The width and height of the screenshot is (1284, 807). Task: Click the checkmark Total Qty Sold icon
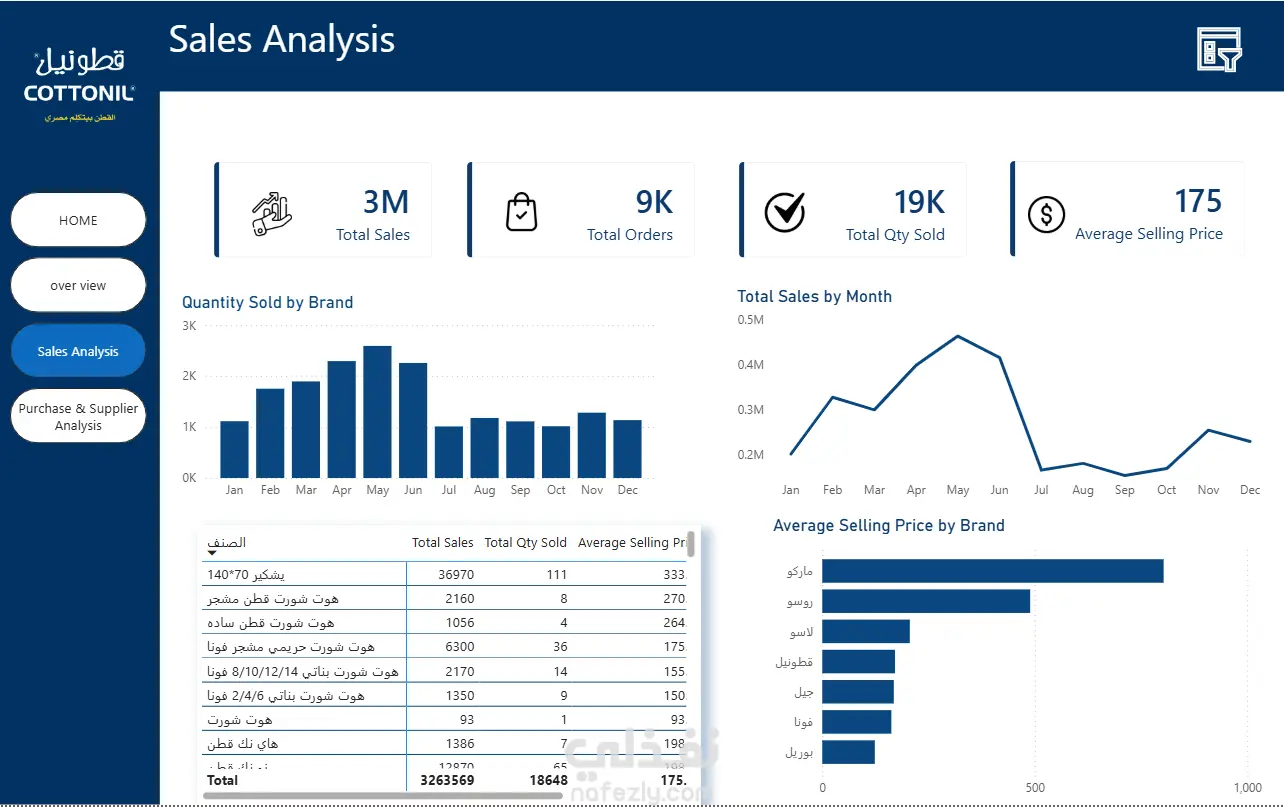[x=785, y=211]
